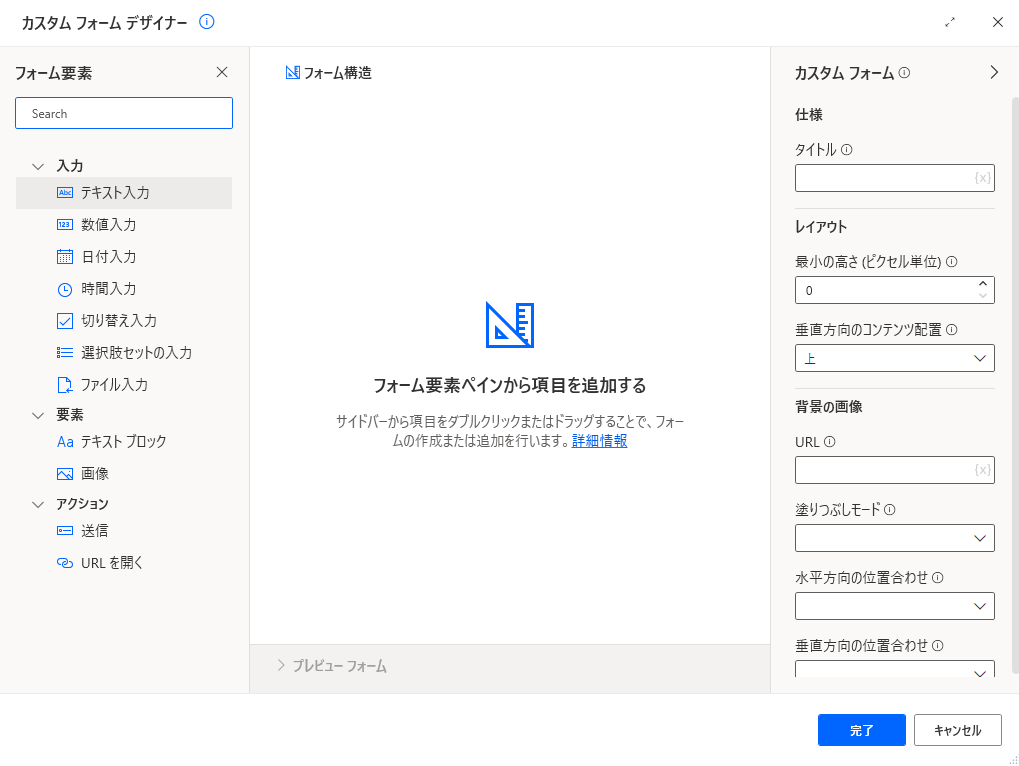Click info icon next to 垂直方向のコンテンツ配置
Viewport: 1019px width, 766px height.
point(951,329)
